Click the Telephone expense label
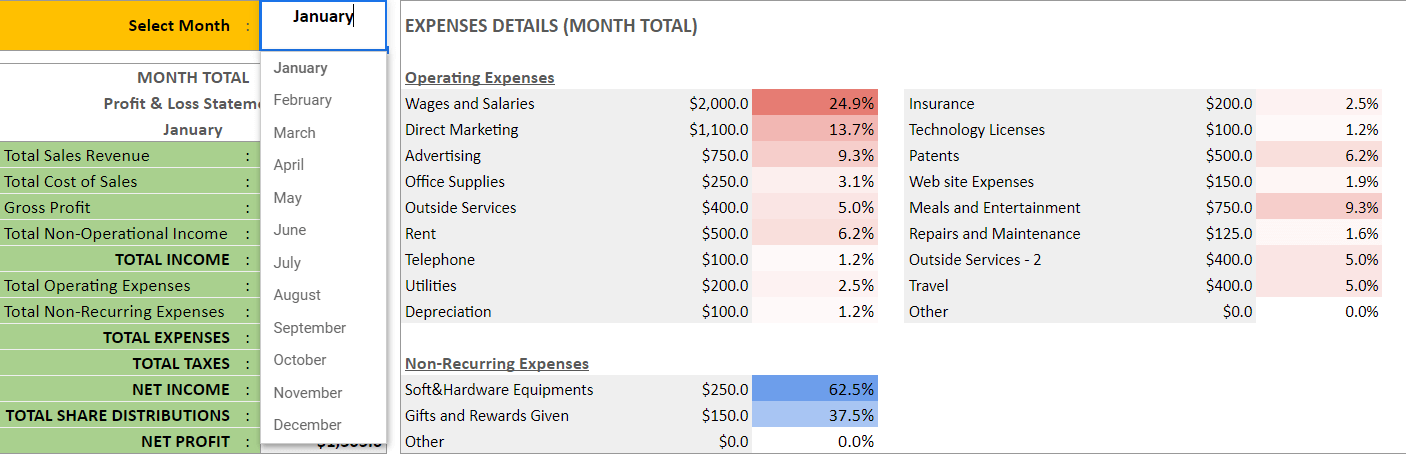Viewport: 1406px width, 454px height. pyautogui.click(x=440, y=260)
